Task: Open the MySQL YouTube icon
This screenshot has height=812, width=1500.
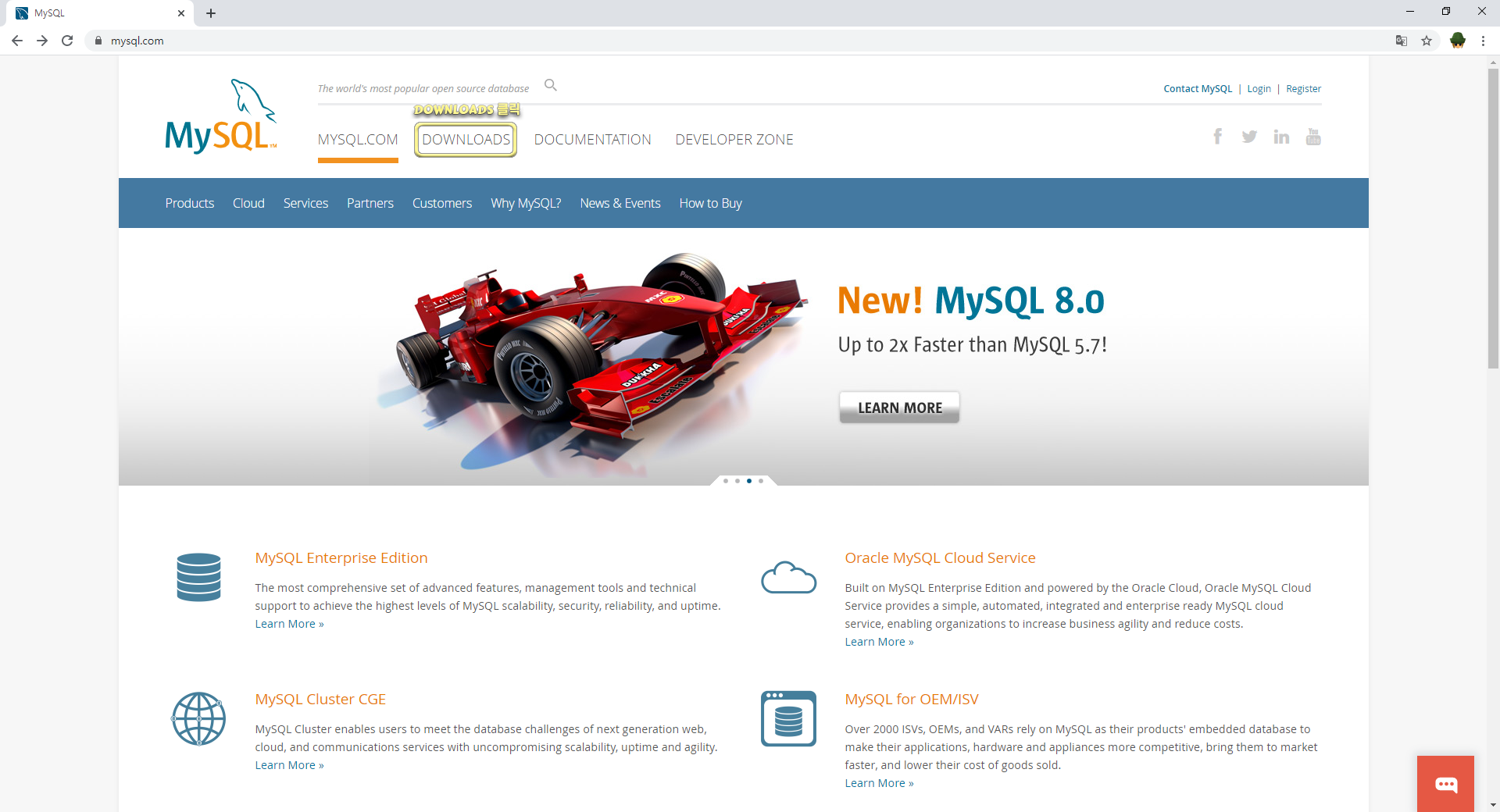Action: pyautogui.click(x=1313, y=137)
